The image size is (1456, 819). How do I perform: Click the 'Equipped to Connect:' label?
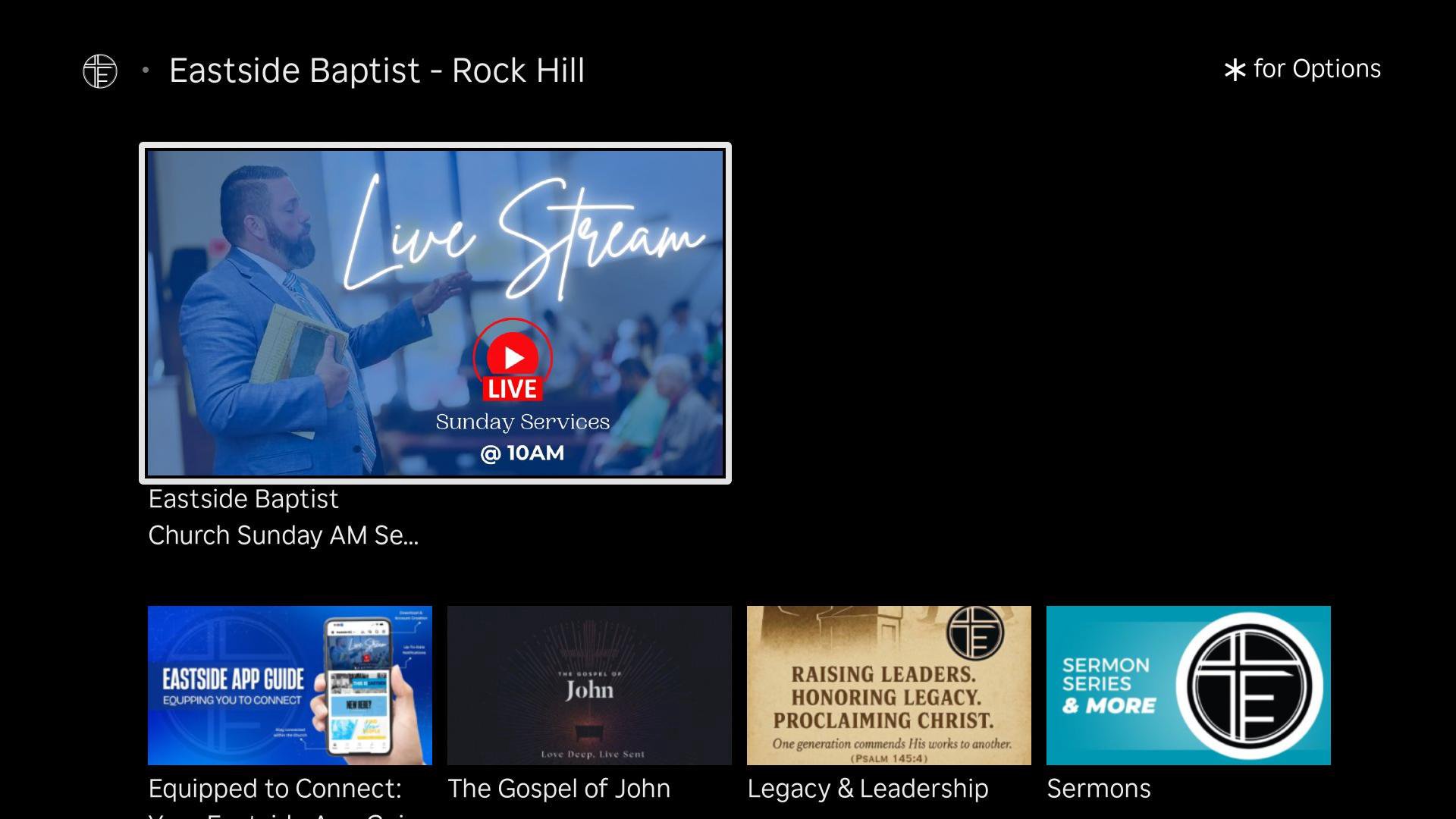(x=275, y=789)
